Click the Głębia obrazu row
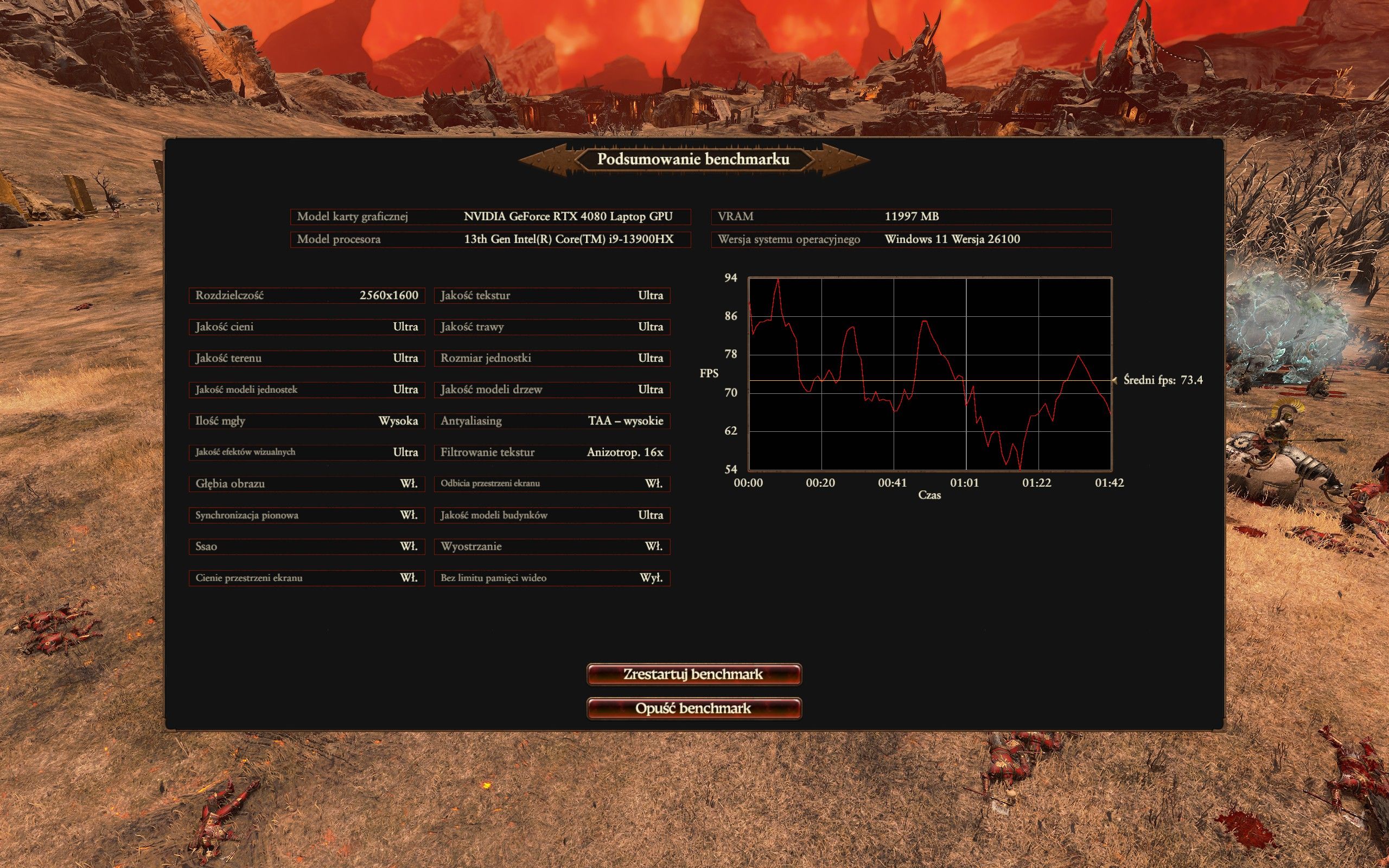 [307, 484]
